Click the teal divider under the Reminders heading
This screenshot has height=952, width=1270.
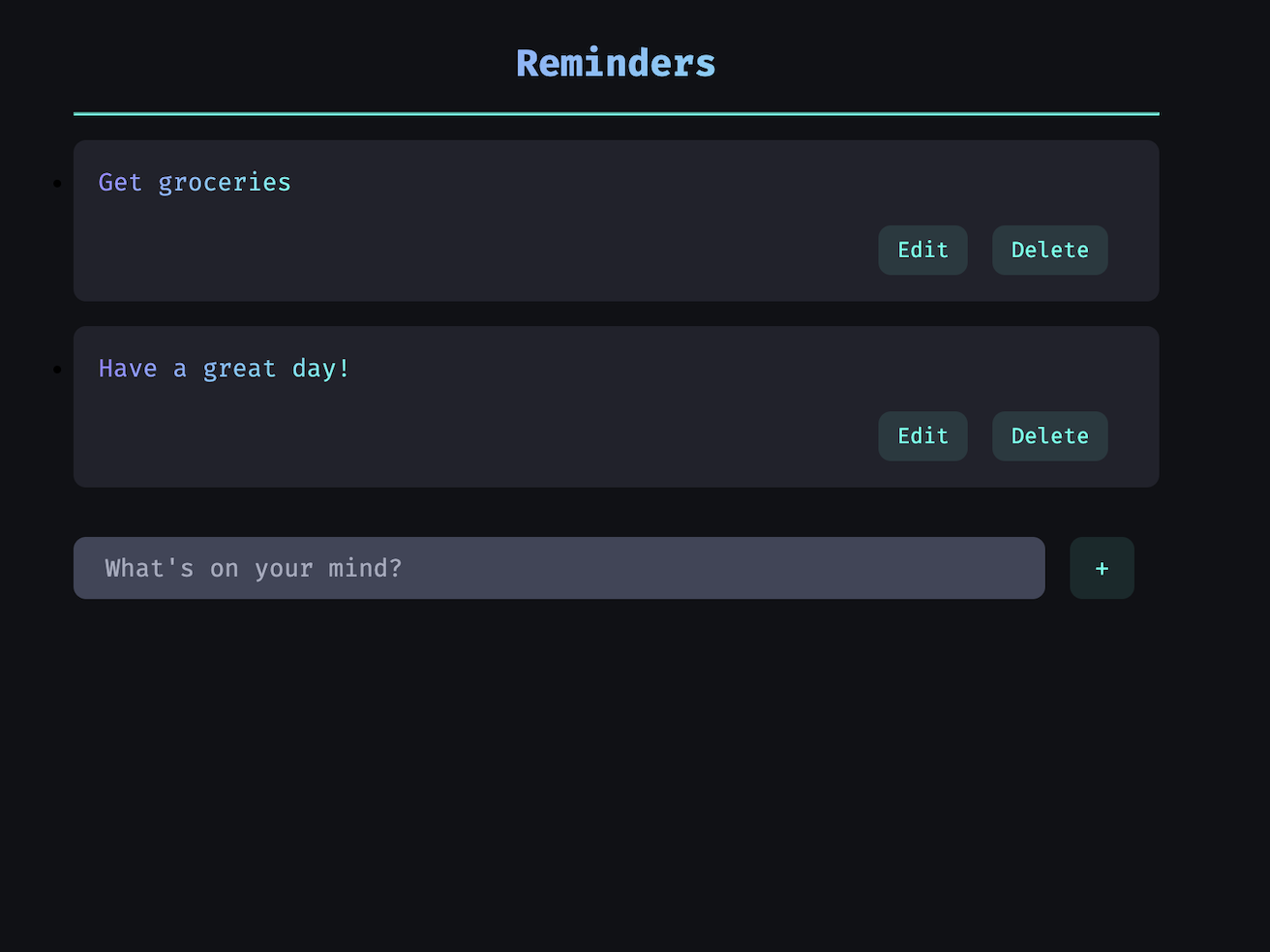[x=616, y=113]
